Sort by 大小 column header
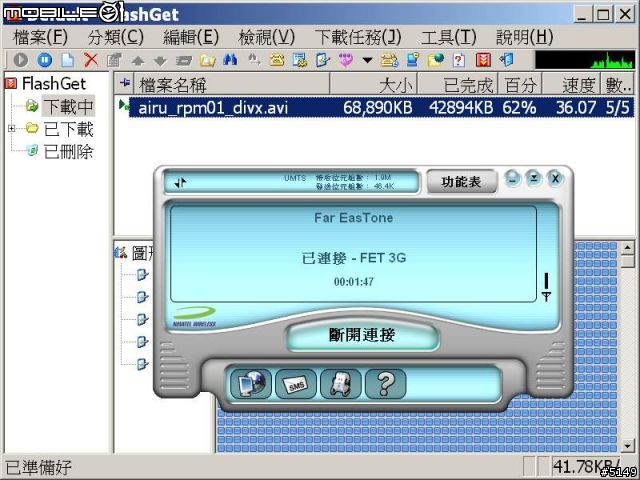Viewport: 640px width, 480px height. (373, 85)
